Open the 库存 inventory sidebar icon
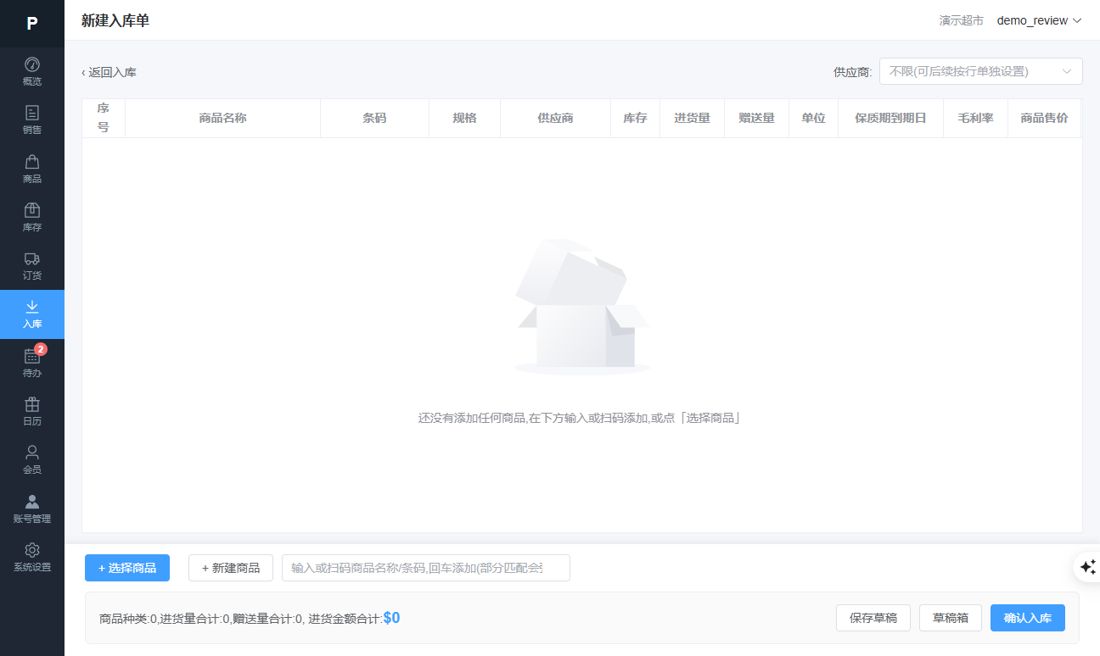1100x656 pixels. tap(32, 217)
